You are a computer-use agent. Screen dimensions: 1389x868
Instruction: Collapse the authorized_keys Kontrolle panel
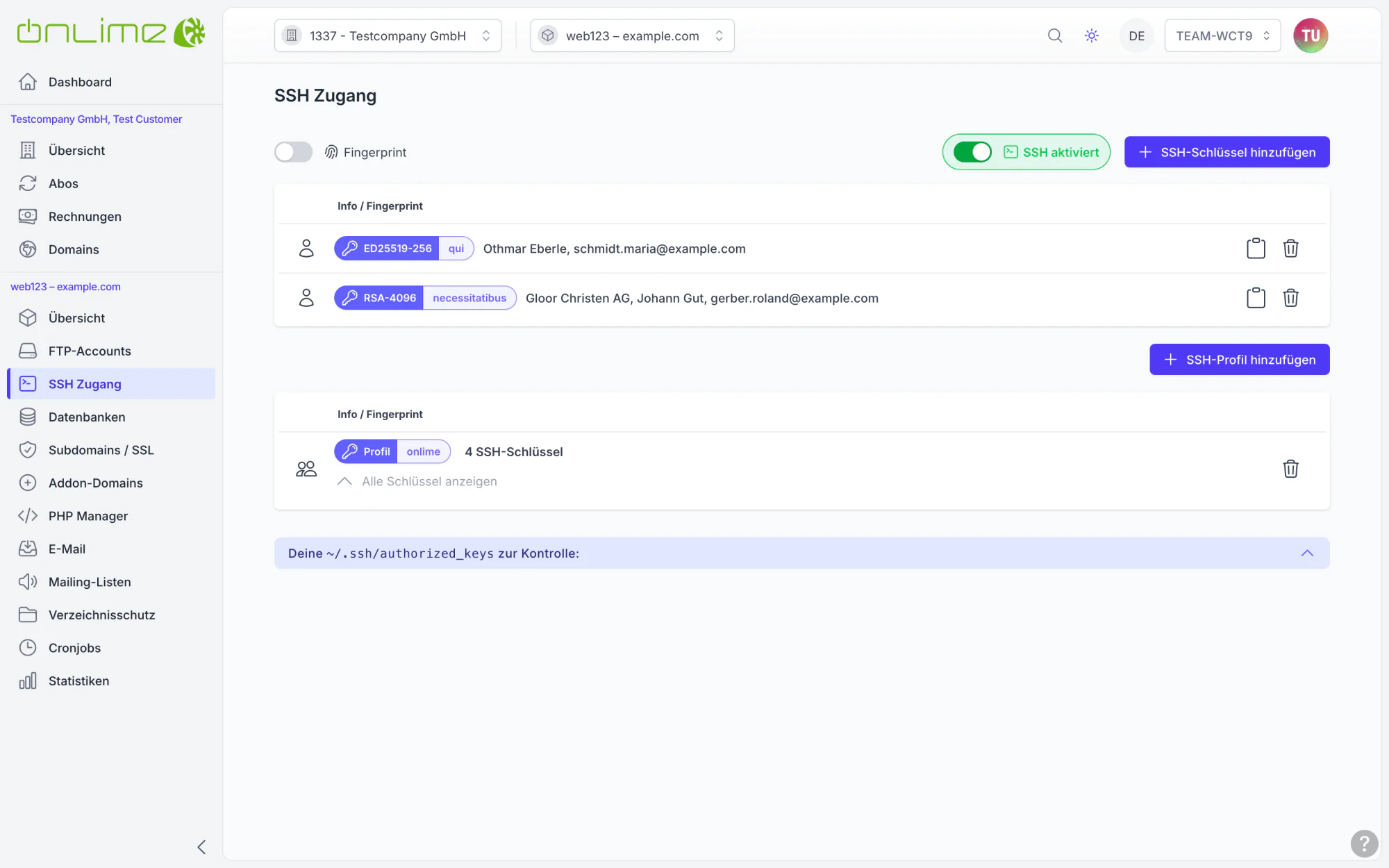(1307, 553)
